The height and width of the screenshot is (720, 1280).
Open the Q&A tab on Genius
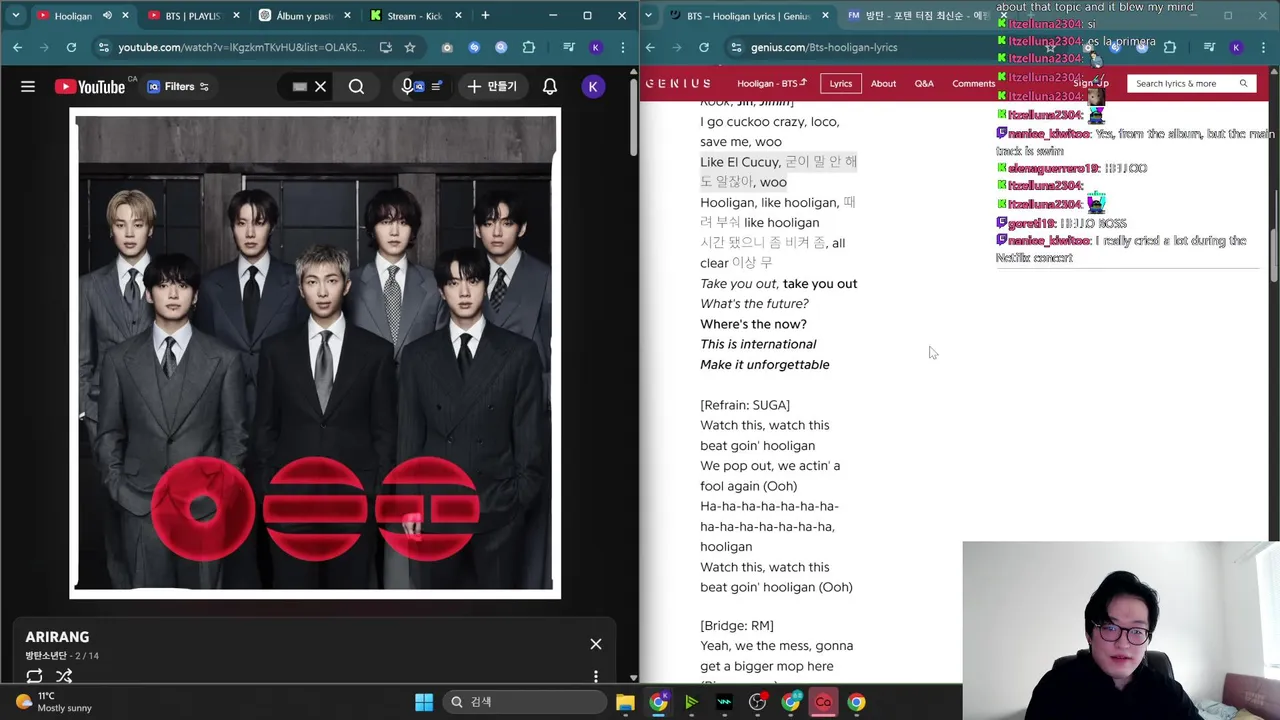[924, 83]
